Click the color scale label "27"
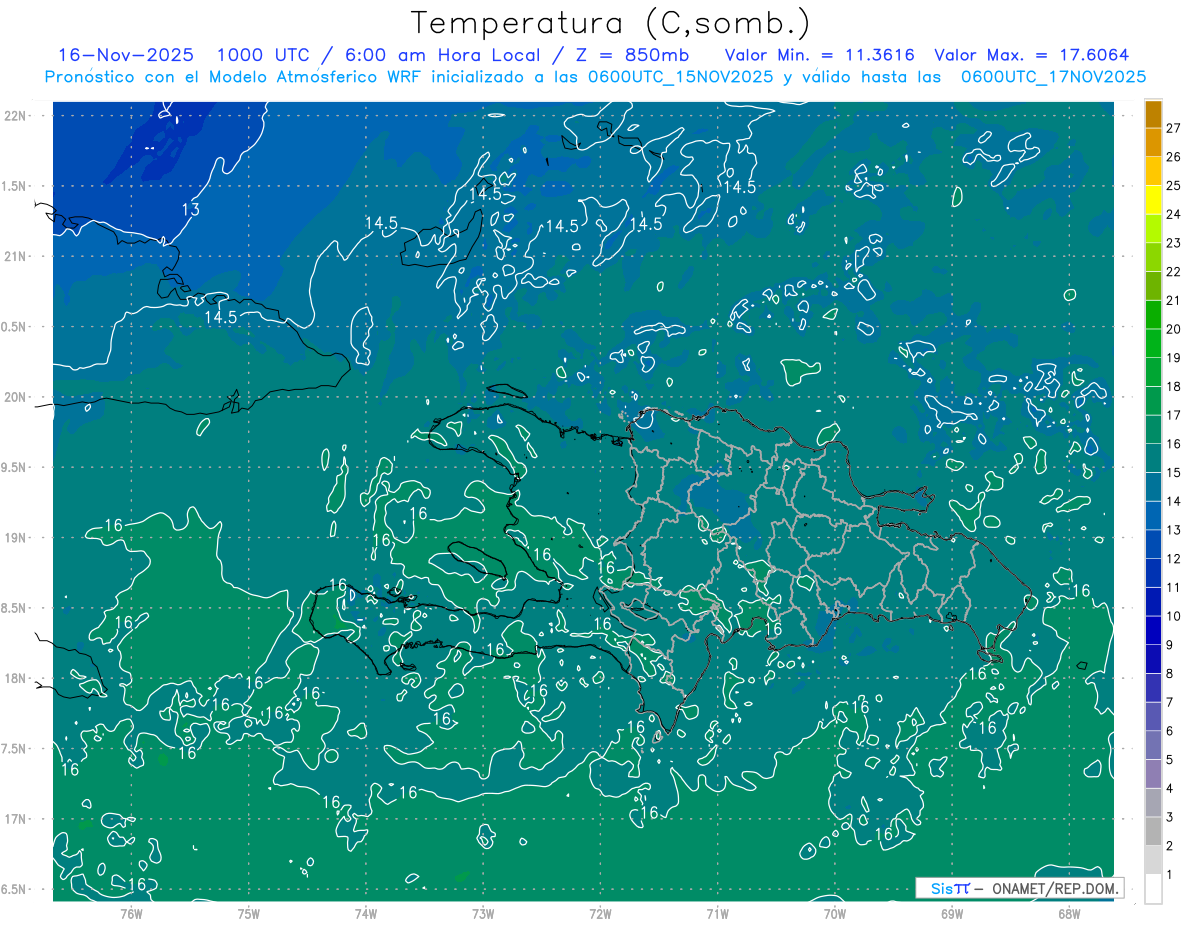The image size is (1200, 927). tap(1174, 128)
